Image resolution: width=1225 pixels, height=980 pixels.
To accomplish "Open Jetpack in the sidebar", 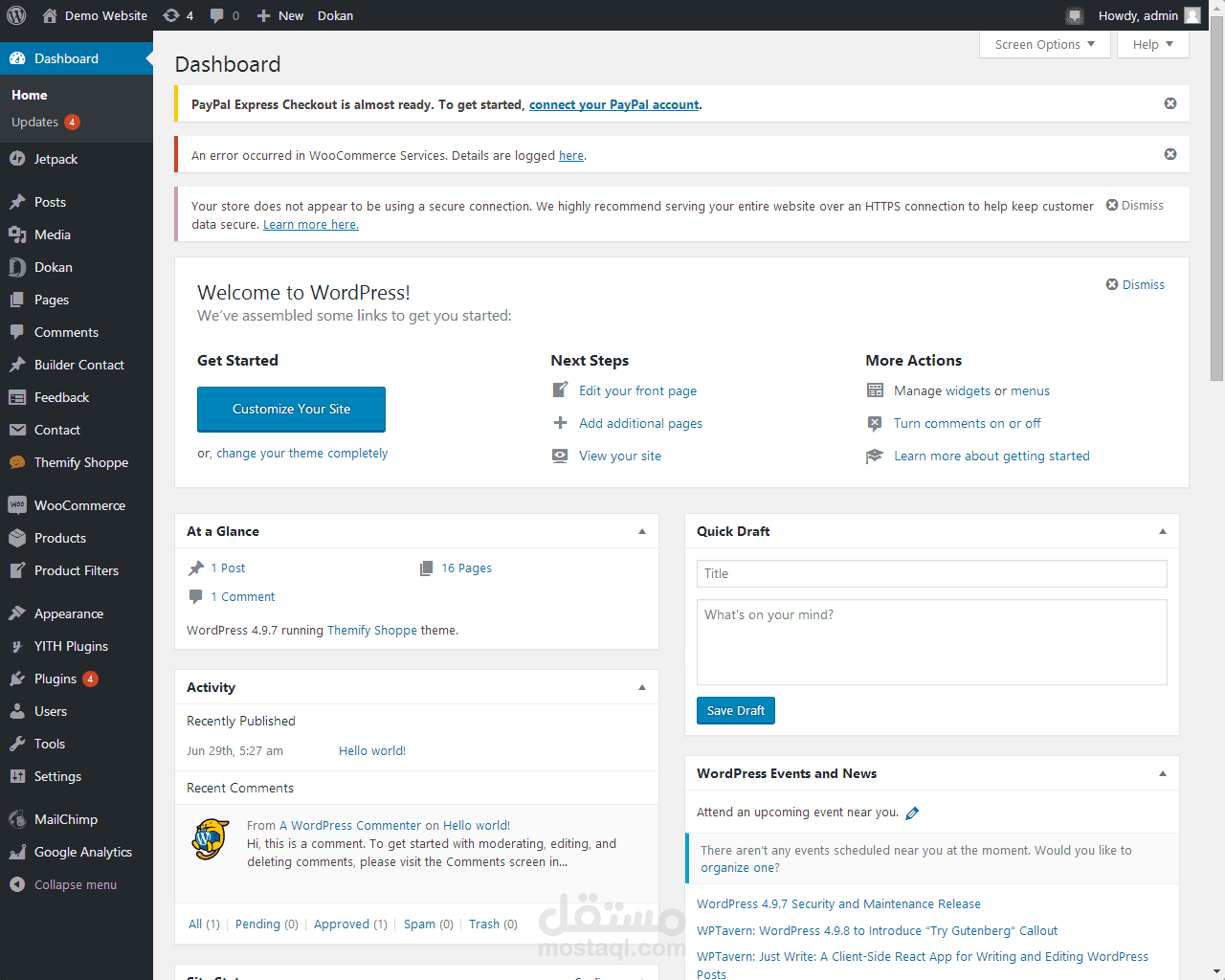I will (77, 159).
